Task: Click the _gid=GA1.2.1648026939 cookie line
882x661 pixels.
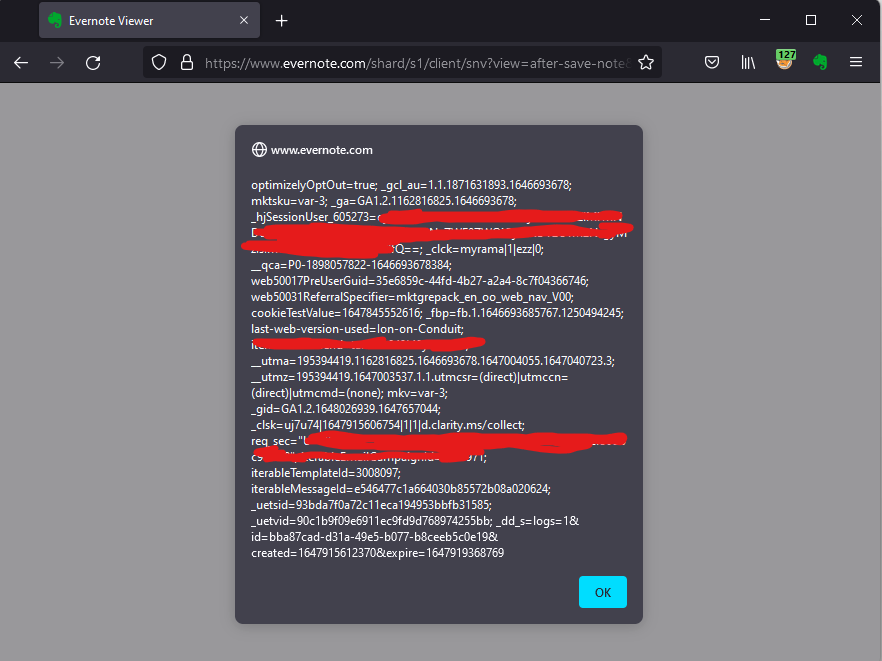Action: (346, 409)
